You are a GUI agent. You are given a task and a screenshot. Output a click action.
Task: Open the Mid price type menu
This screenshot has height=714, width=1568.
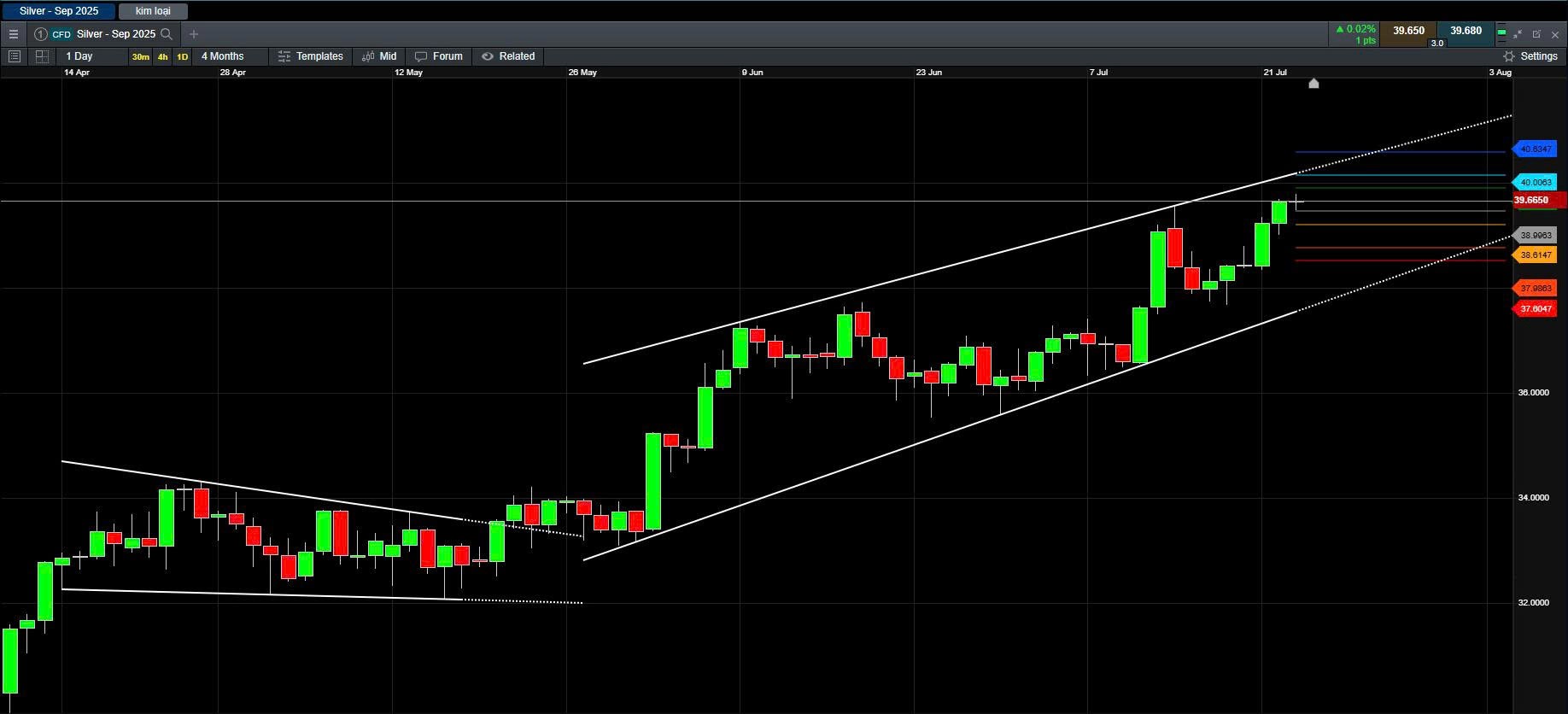click(379, 56)
